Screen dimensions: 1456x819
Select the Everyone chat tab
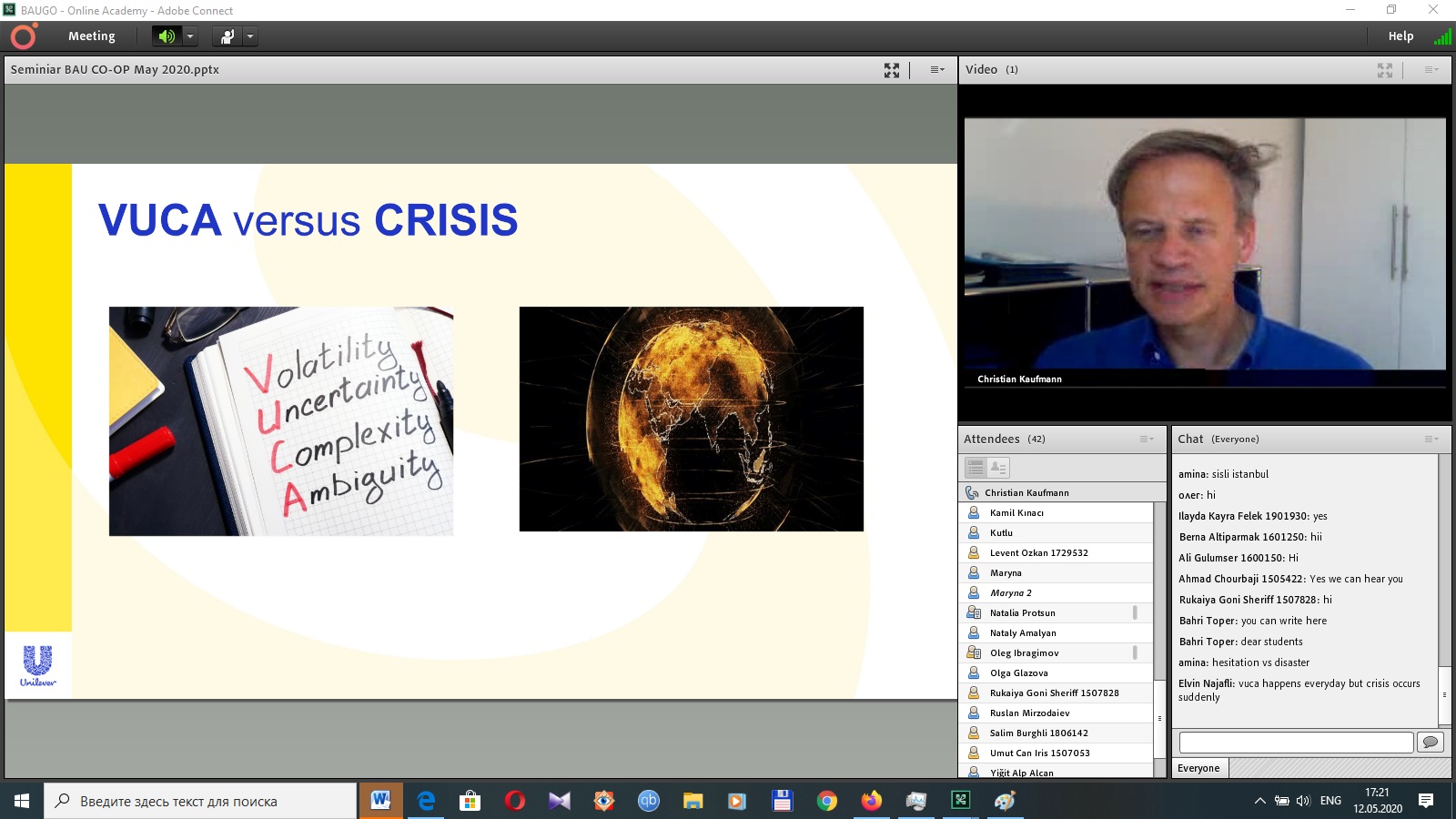(1198, 768)
